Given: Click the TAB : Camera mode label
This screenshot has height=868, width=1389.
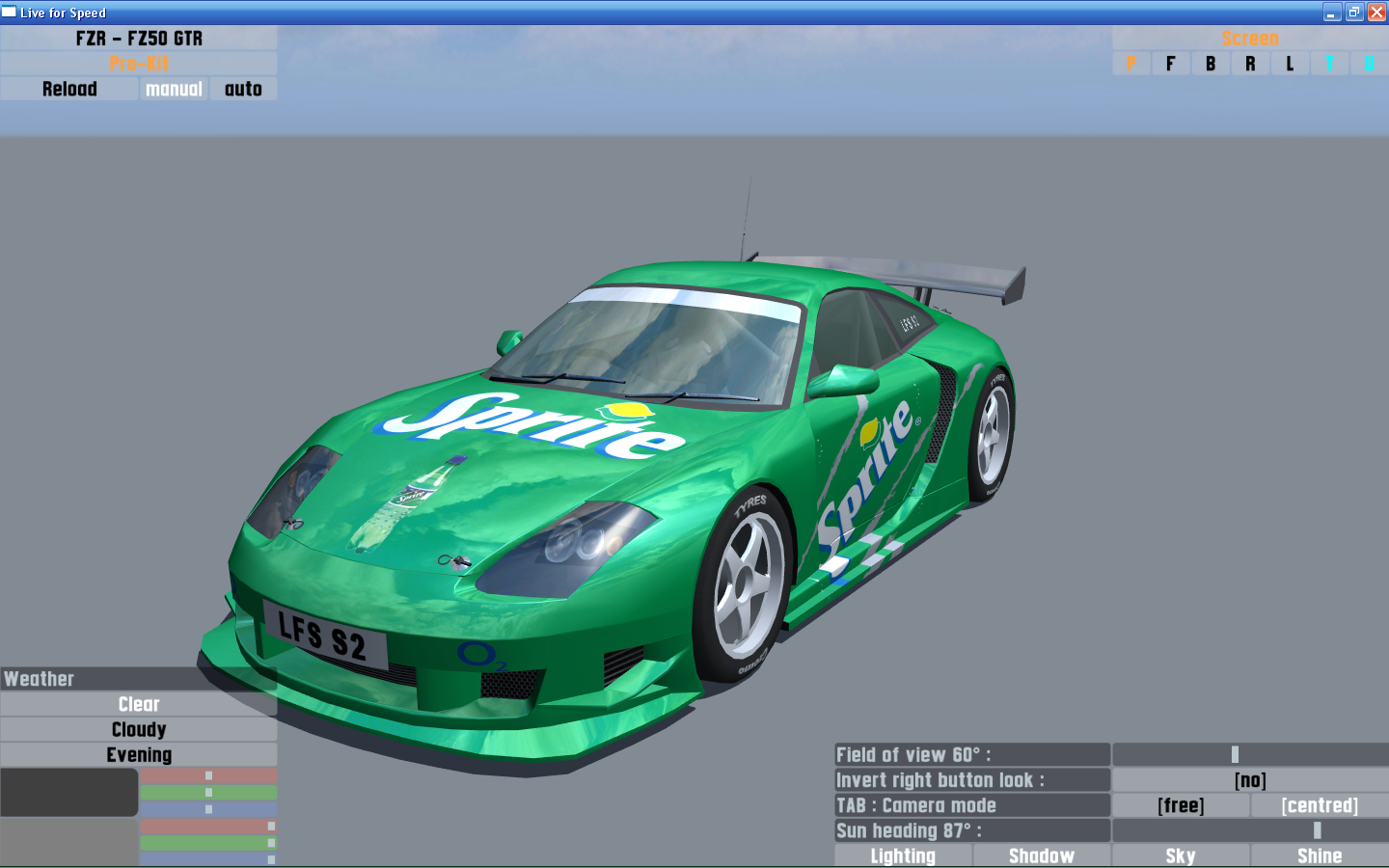Looking at the screenshot, I should [972, 804].
